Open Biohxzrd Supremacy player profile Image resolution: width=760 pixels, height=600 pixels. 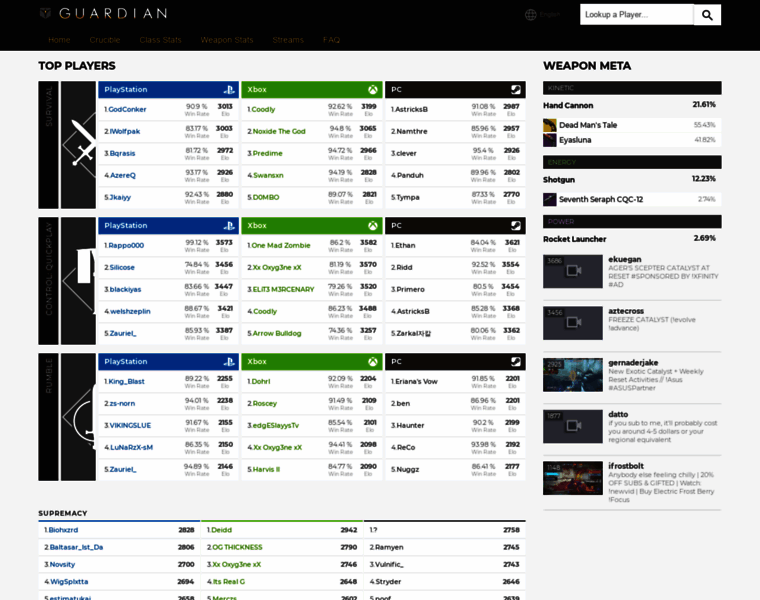pos(61,530)
